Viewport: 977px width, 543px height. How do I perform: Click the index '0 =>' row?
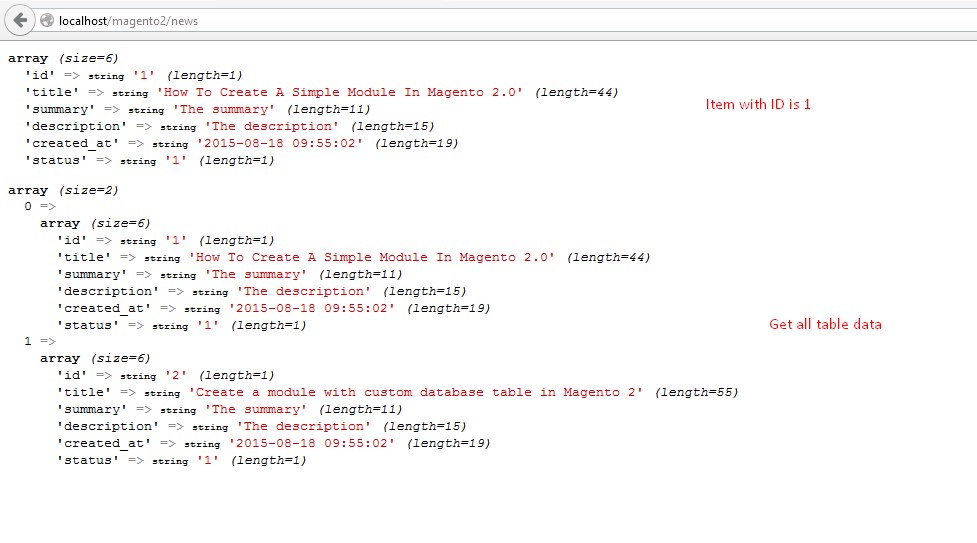[40, 206]
